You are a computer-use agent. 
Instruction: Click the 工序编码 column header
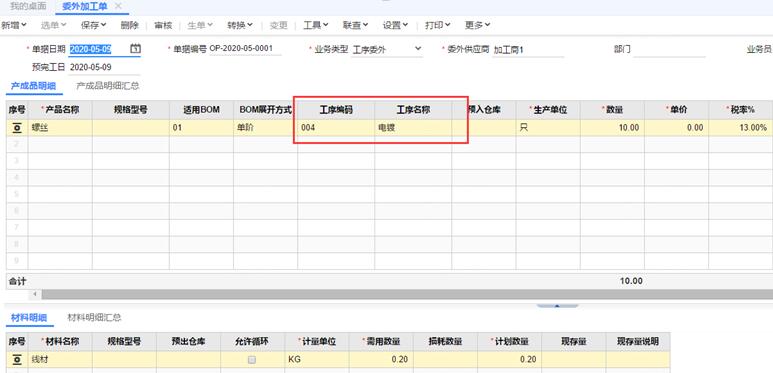(336, 110)
